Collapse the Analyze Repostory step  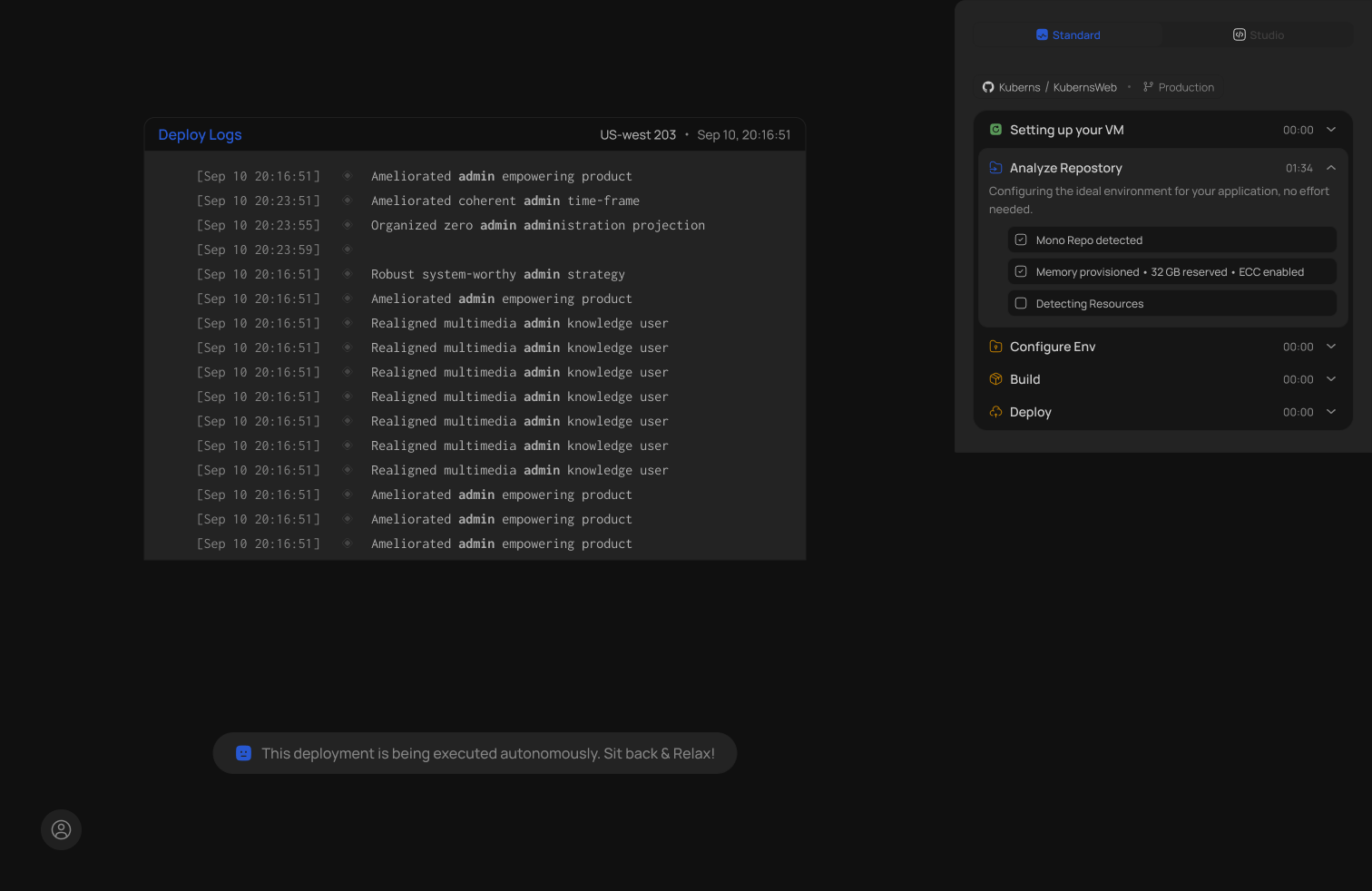pos(1331,168)
